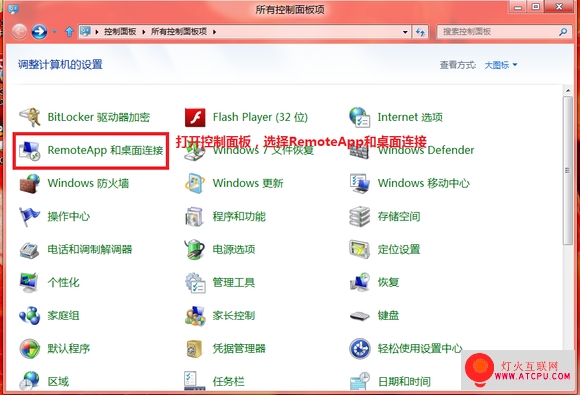Refresh the control panel view

click(x=420, y=32)
